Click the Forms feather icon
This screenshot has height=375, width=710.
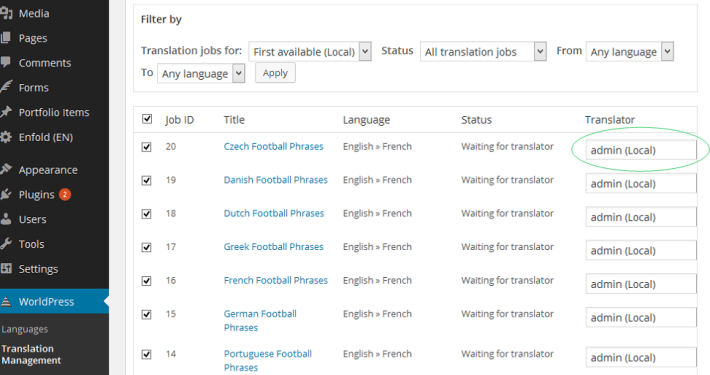(6, 87)
